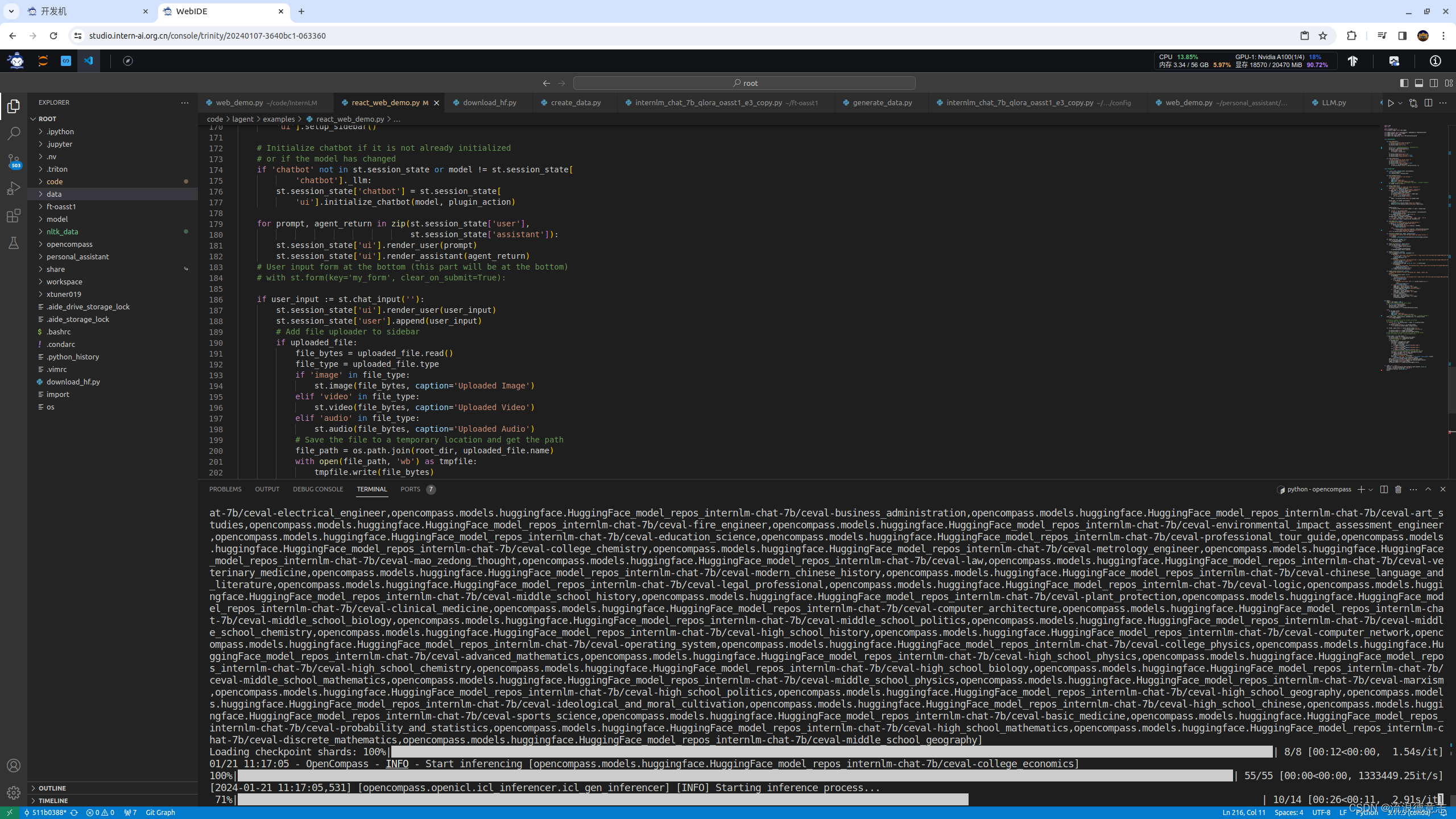The image size is (1456, 819).
Task: Toggle the bottom panel layout button
Action: pyautogui.click(x=1419, y=83)
